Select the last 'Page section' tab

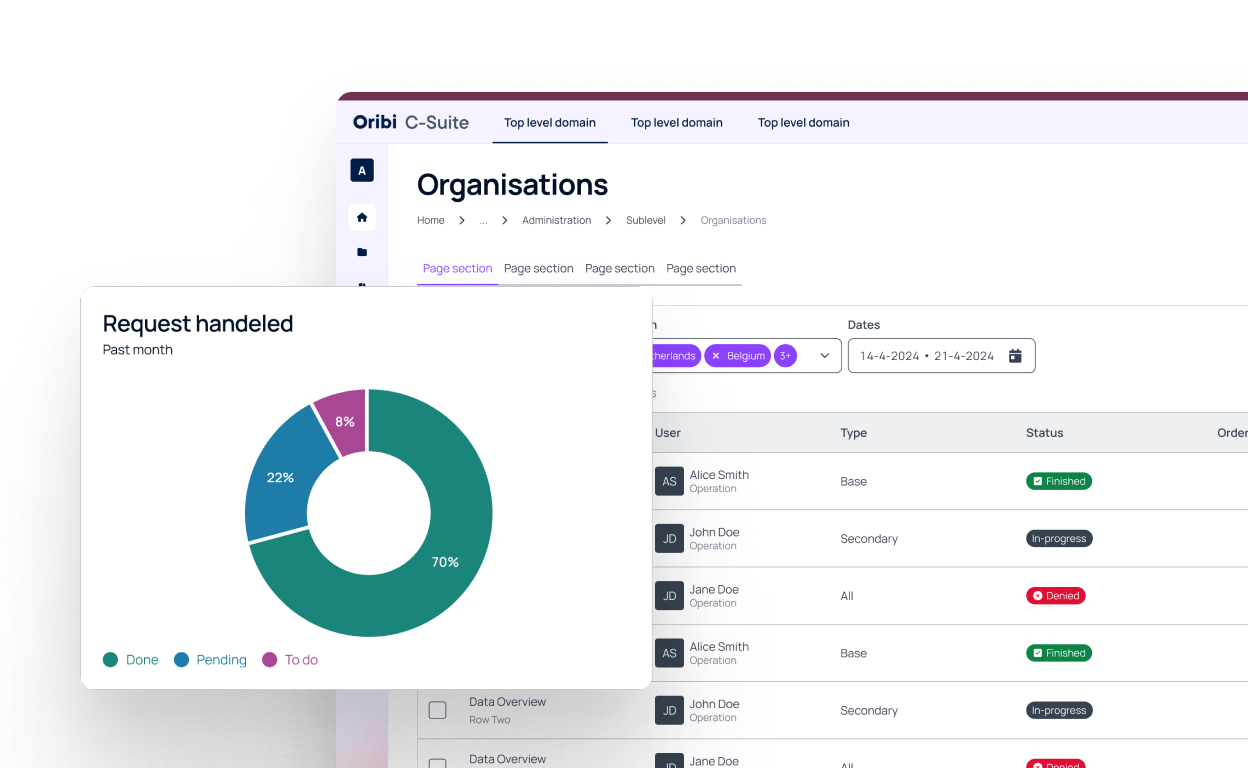coord(701,268)
